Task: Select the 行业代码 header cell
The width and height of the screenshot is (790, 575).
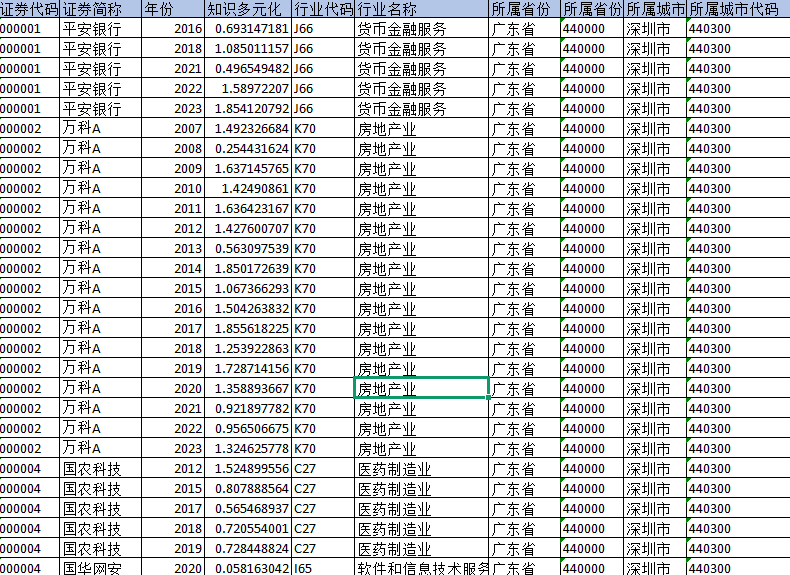Action: pos(323,9)
